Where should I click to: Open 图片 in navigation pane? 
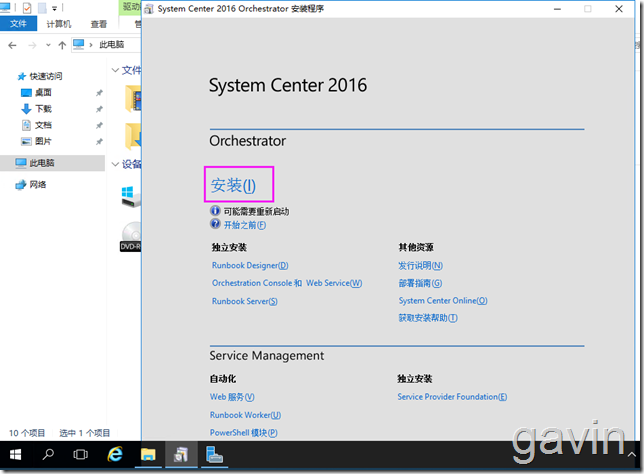point(43,141)
